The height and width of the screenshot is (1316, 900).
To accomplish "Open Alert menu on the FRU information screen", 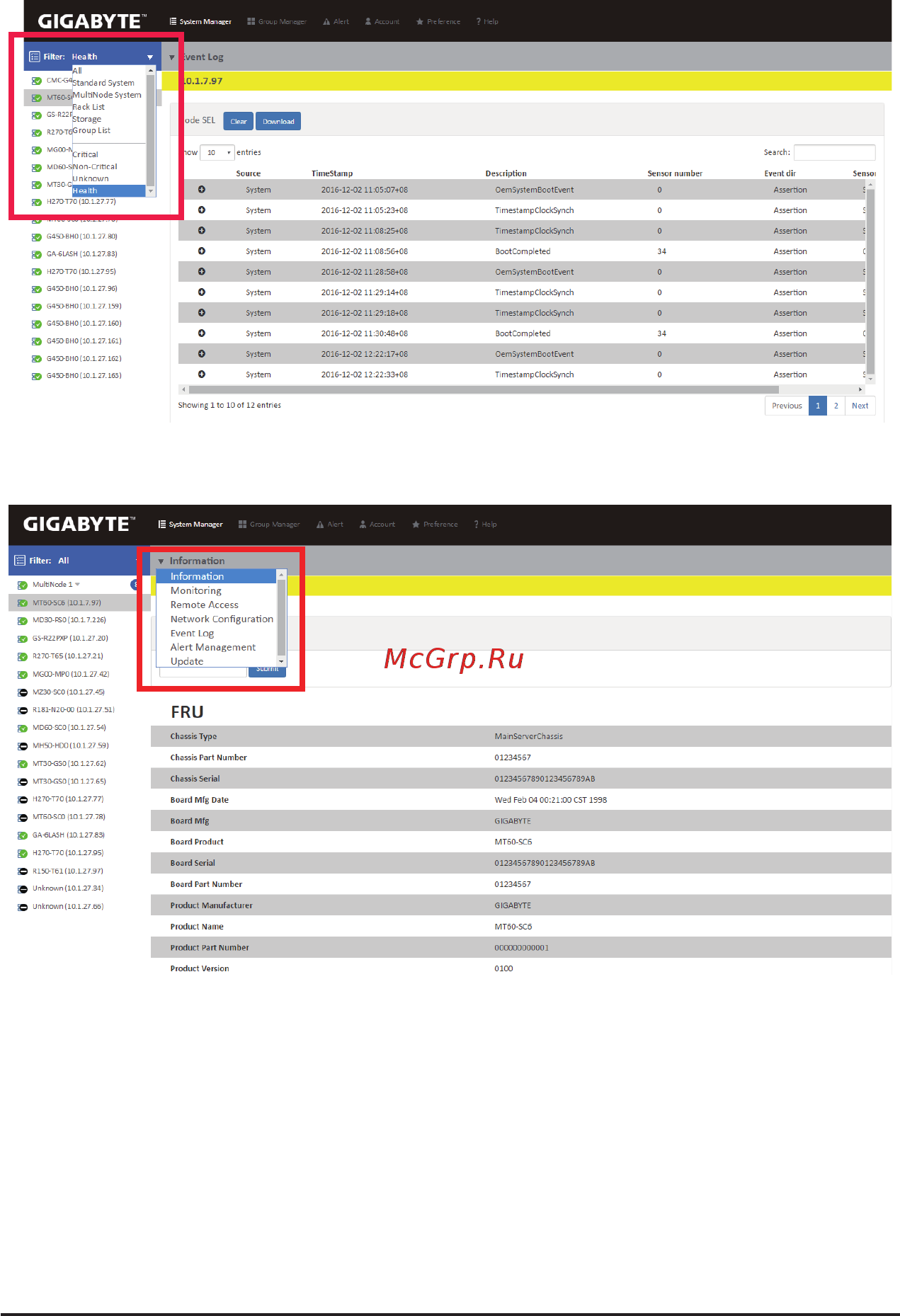I will (330, 525).
